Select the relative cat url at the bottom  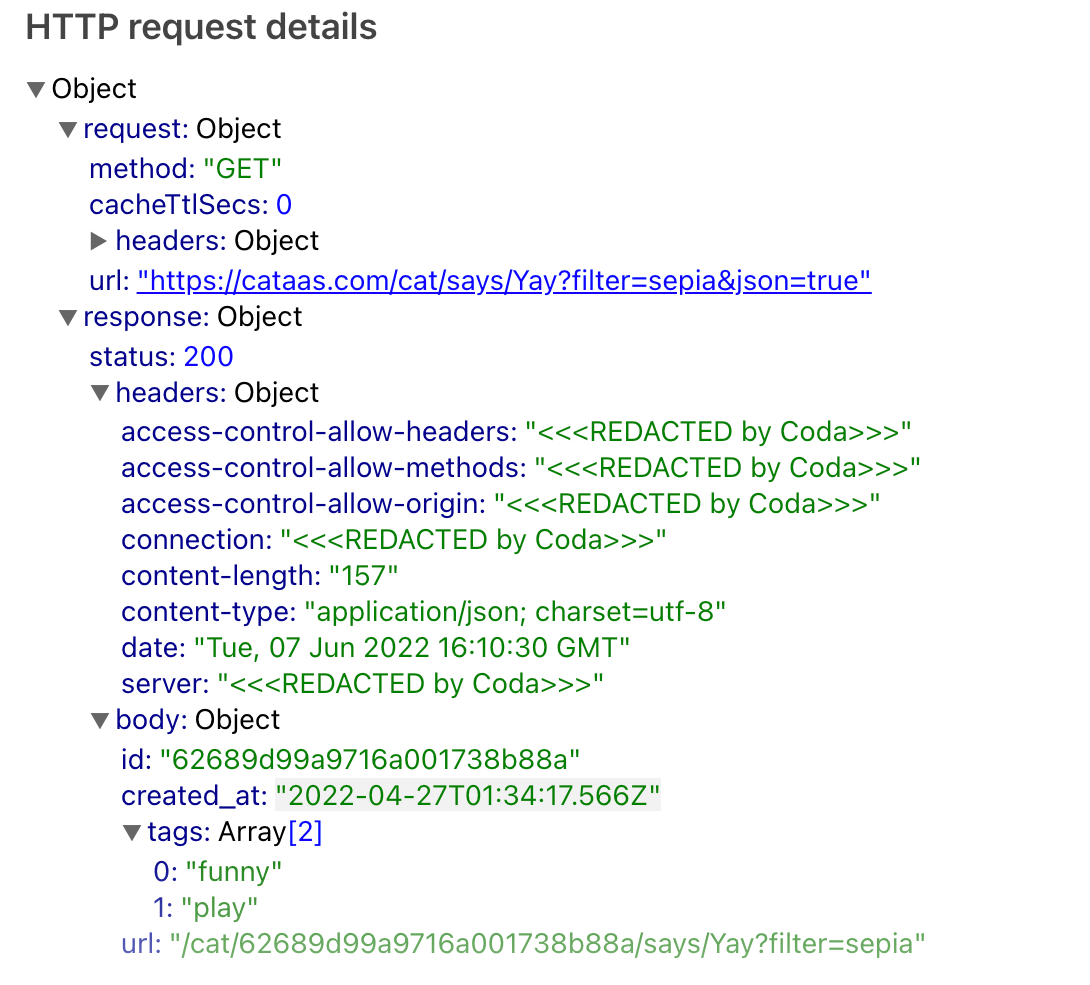[545, 943]
